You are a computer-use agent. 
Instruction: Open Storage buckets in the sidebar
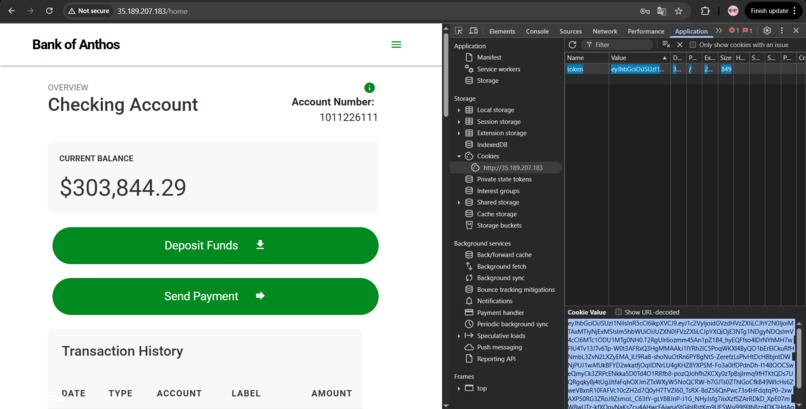pos(499,226)
